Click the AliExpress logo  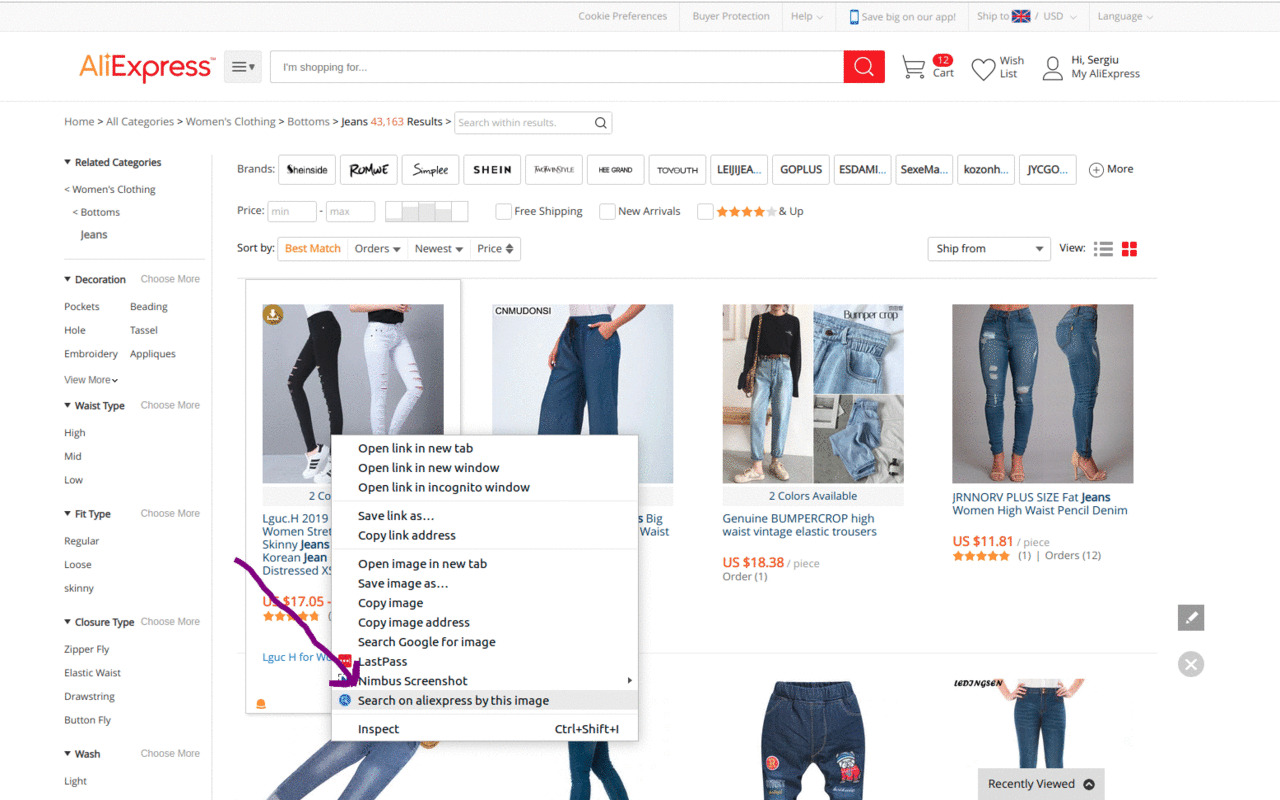tap(146, 67)
